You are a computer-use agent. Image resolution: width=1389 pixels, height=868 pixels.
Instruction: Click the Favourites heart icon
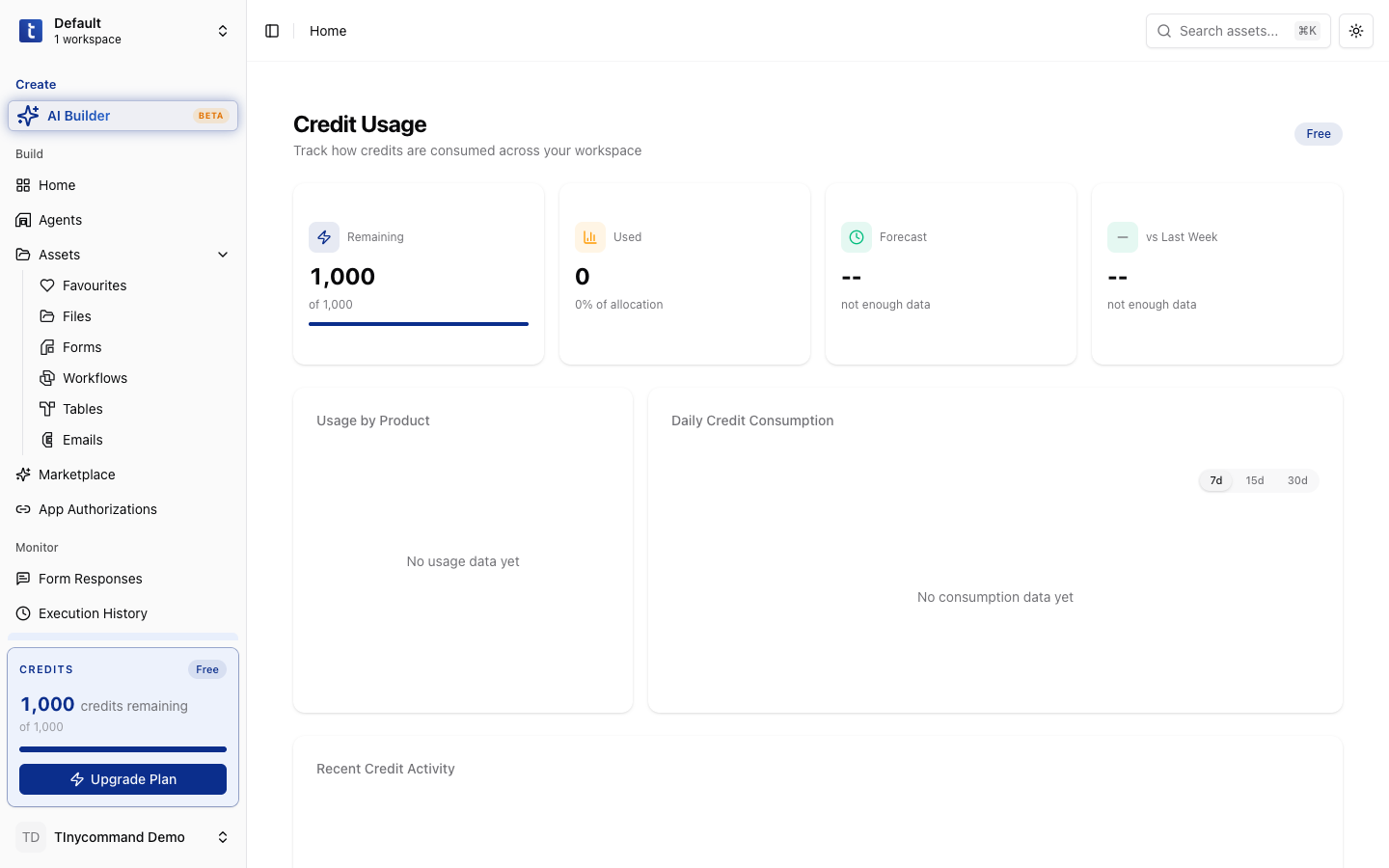(47, 285)
